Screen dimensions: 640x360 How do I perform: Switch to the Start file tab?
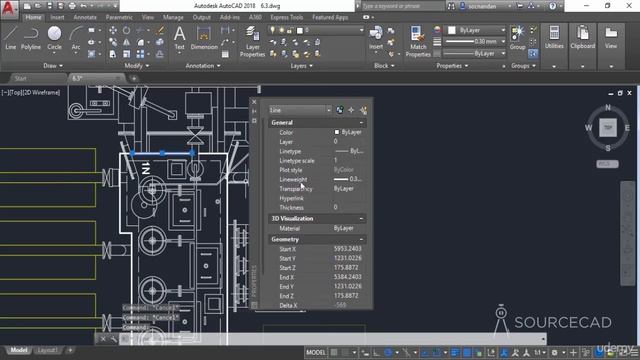tap(20, 78)
